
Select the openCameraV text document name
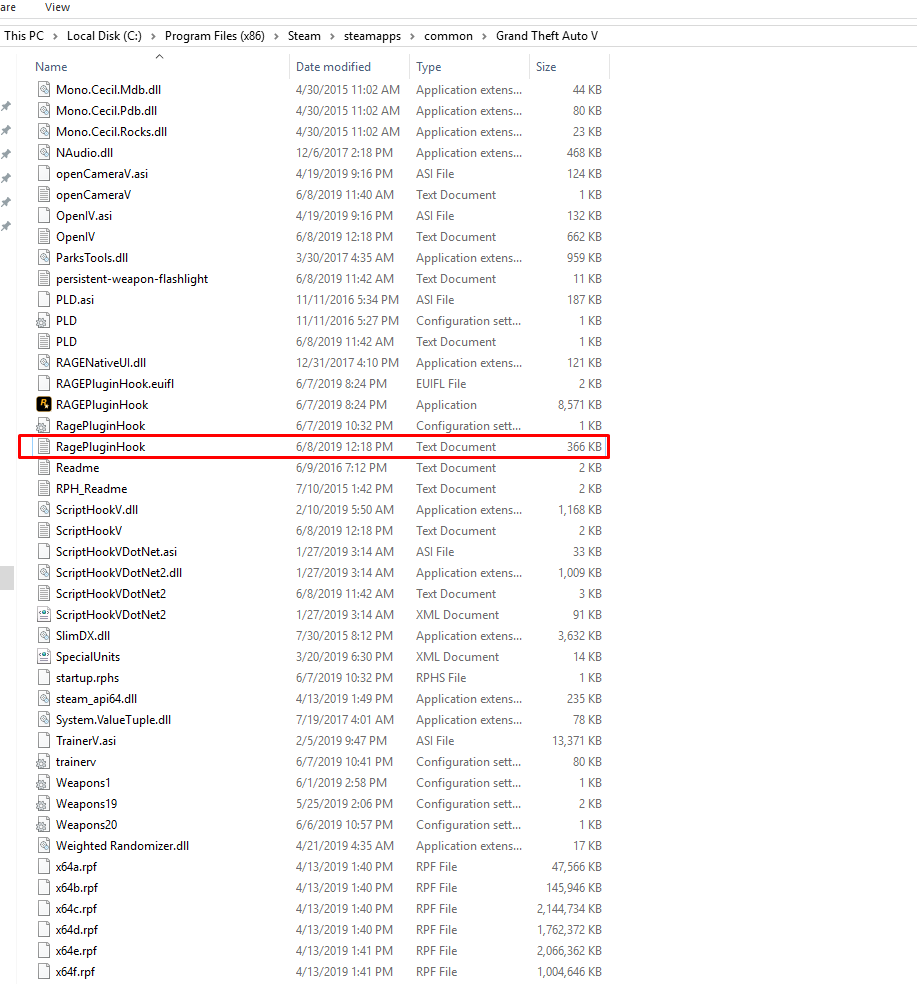point(94,195)
